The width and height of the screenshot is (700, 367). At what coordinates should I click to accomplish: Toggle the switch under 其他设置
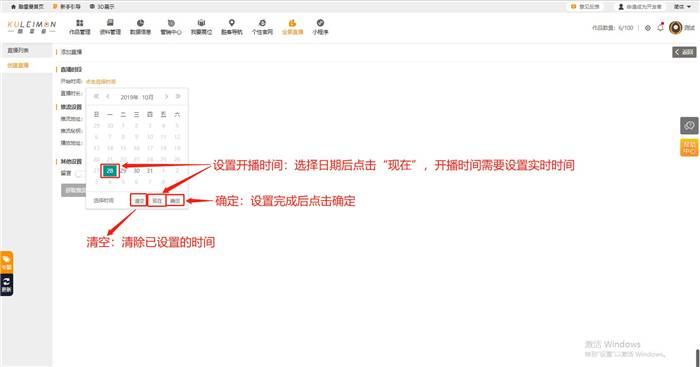point(79,174)
